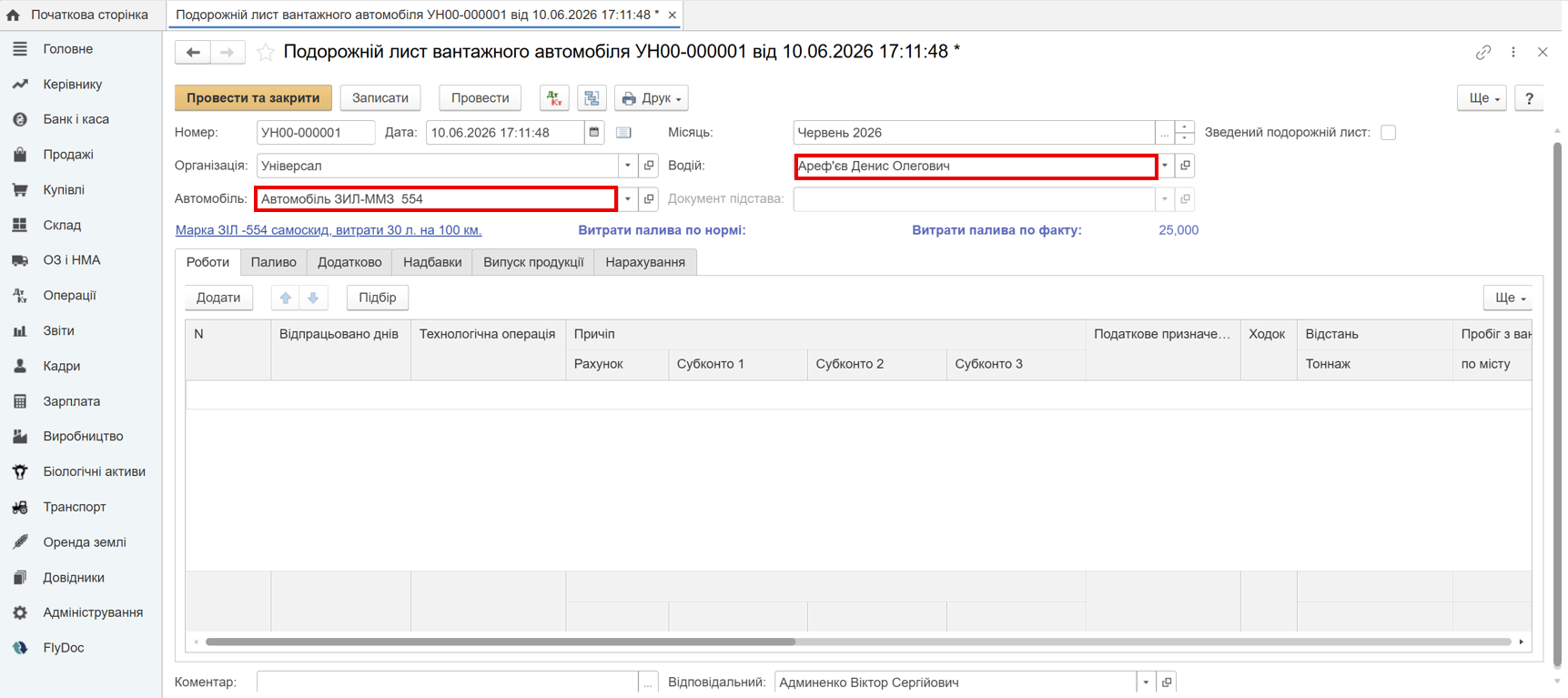This screenshot has width=1568, height=698.
Task: Step the Місяць value with spinner
Action: 1185,133
